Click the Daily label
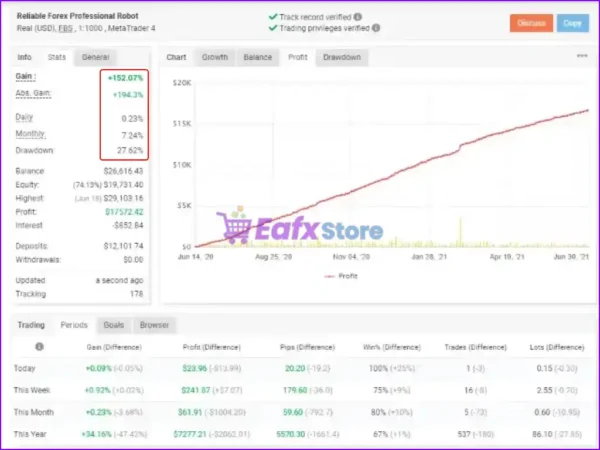Viewport: 600px width, 450px height. click(24, 117)
